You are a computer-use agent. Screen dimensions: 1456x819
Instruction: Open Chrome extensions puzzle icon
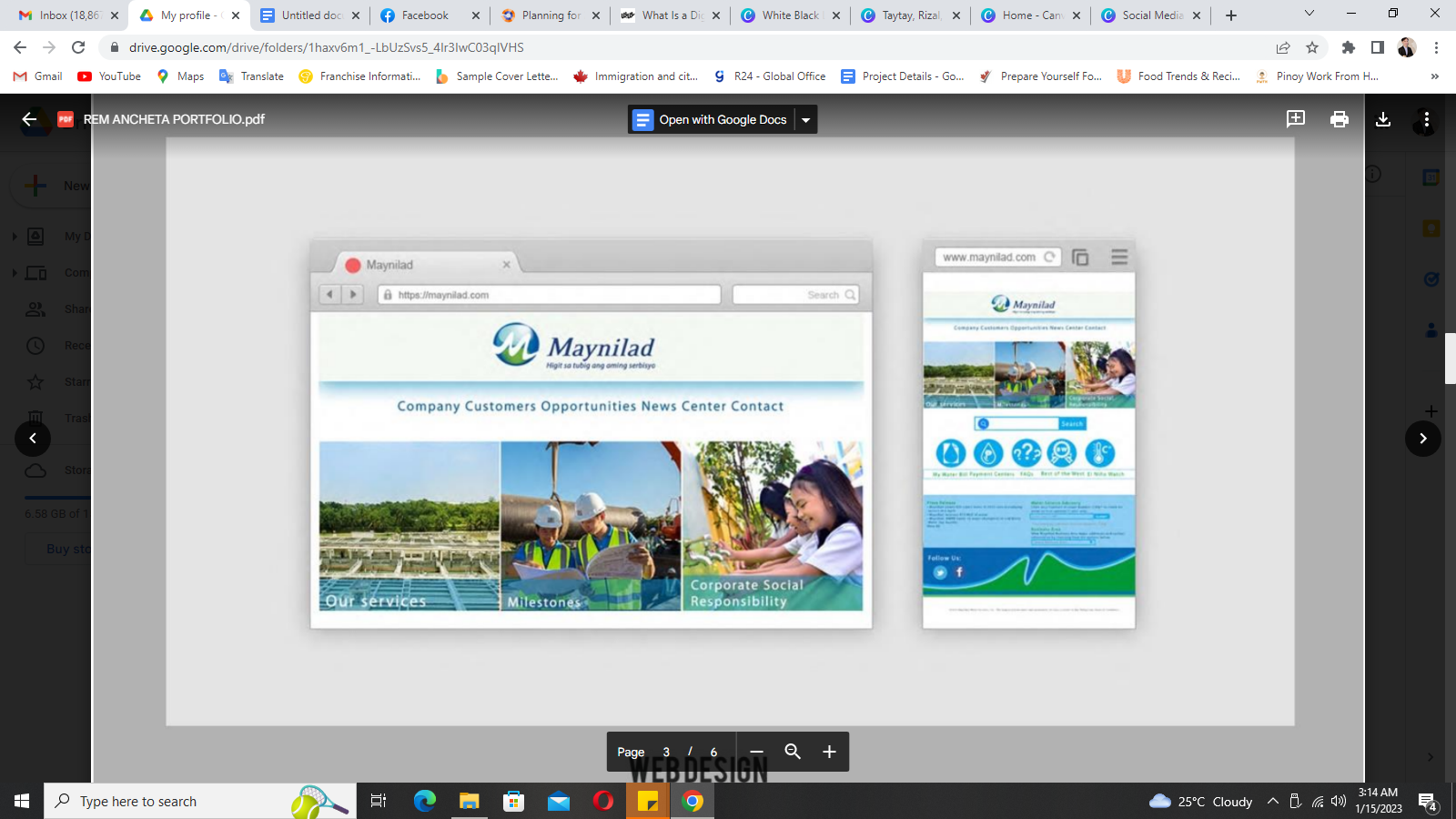(x=1349, y=47)
